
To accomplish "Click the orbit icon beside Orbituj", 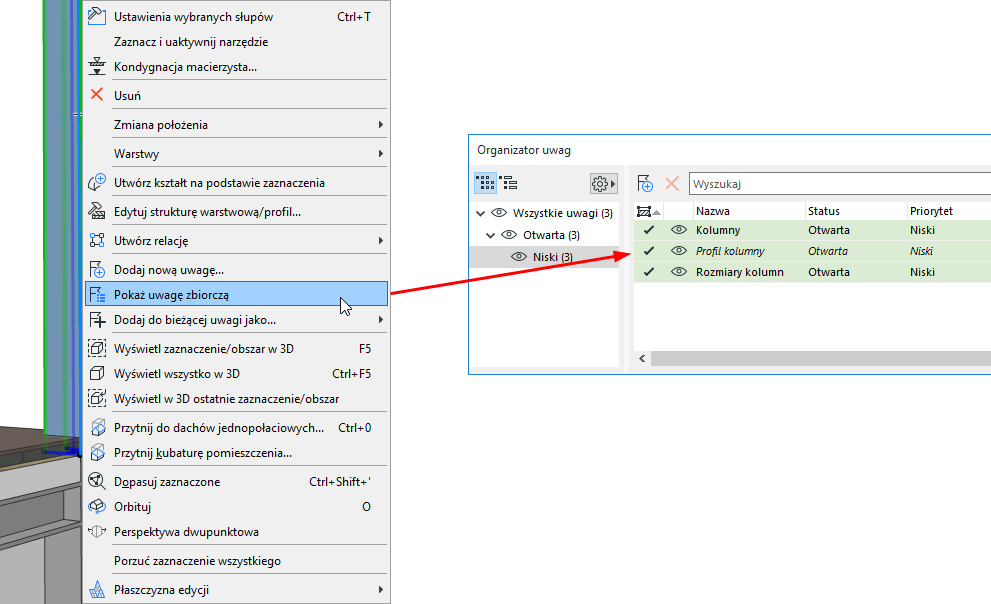I will tap(97, 506).
